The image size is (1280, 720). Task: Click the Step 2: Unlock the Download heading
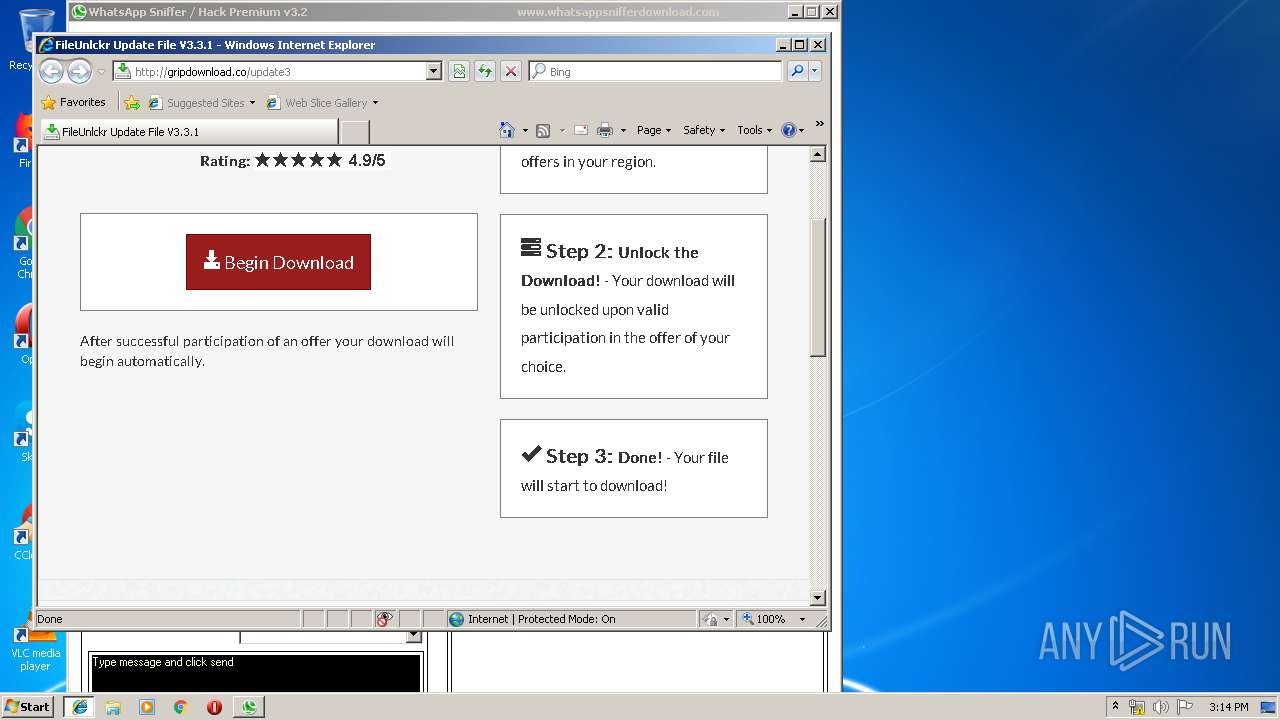[610, 265]
